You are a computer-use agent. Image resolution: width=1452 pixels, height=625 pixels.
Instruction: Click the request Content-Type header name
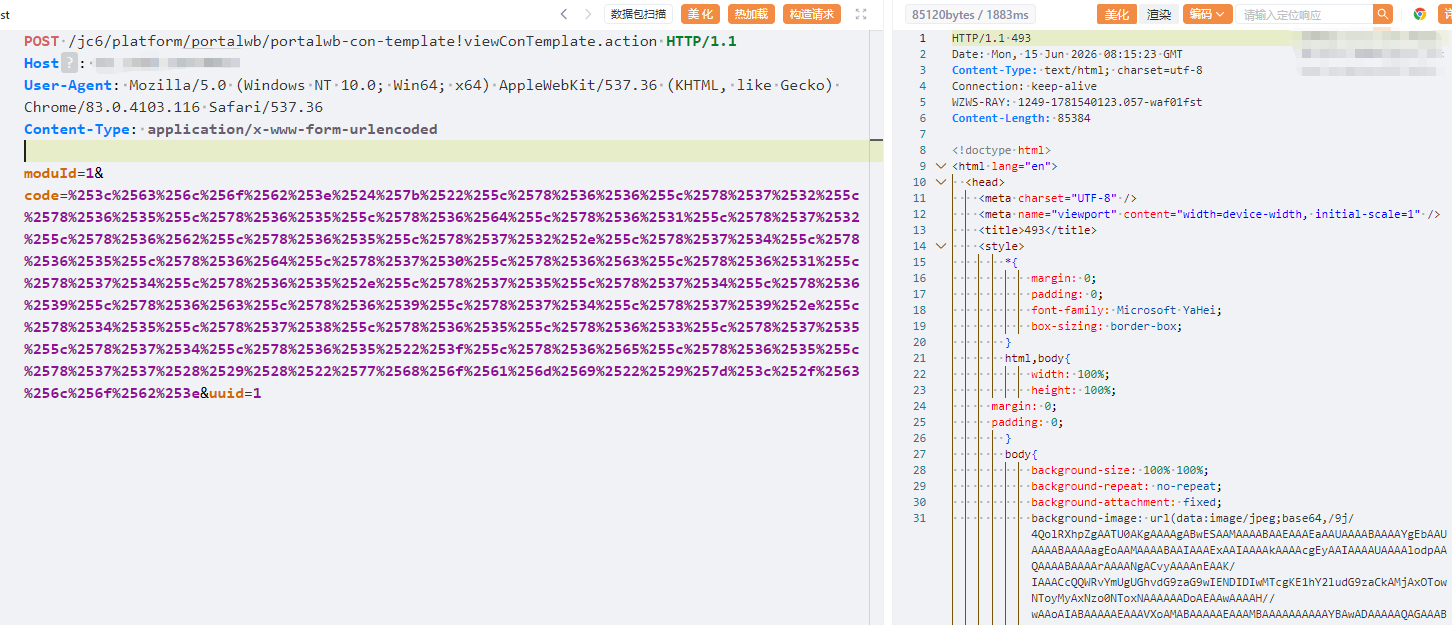[78, 129]
